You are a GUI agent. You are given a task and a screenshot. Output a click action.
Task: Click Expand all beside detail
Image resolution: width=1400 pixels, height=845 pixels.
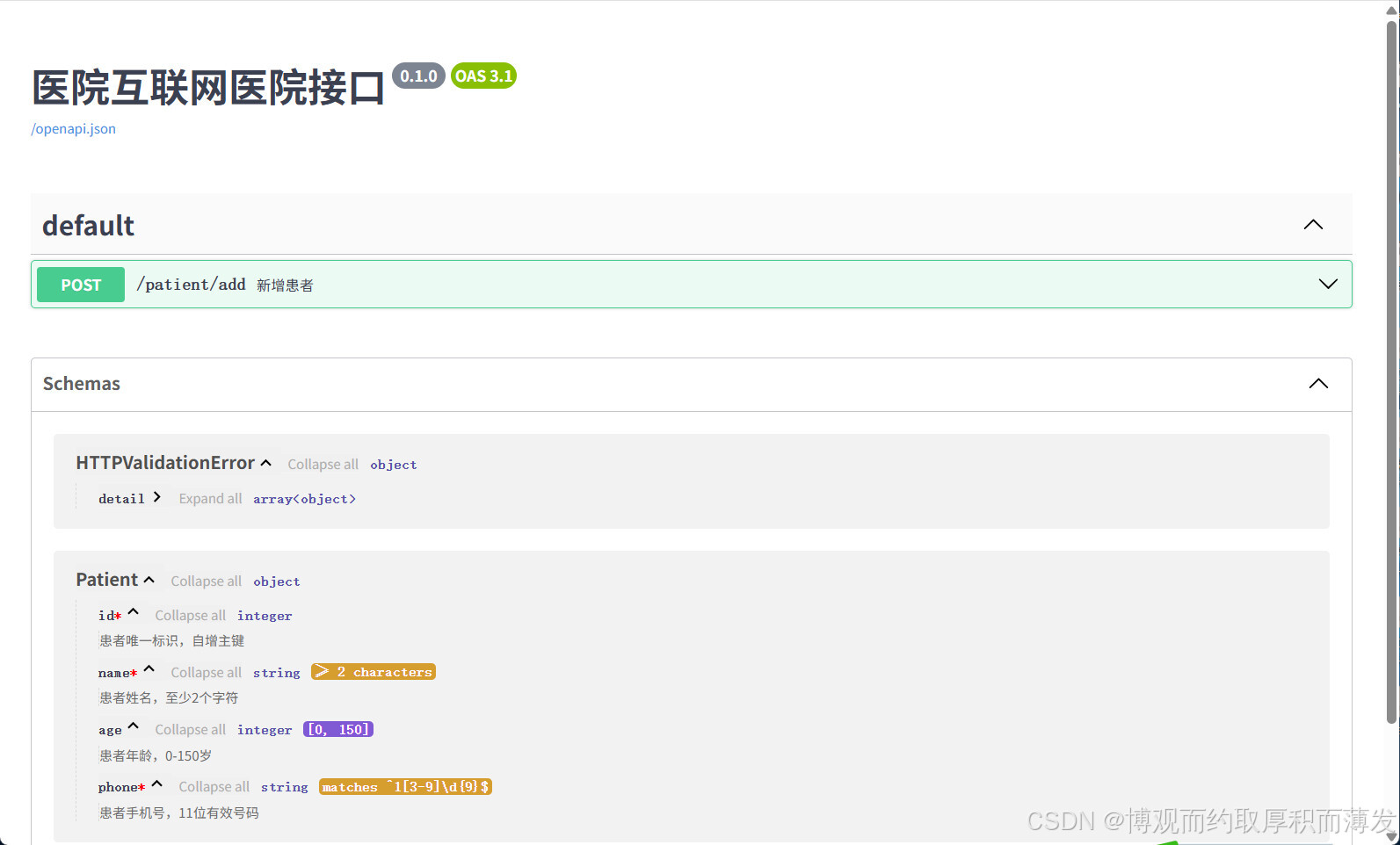pyautogui.click(x=210, y=499)
